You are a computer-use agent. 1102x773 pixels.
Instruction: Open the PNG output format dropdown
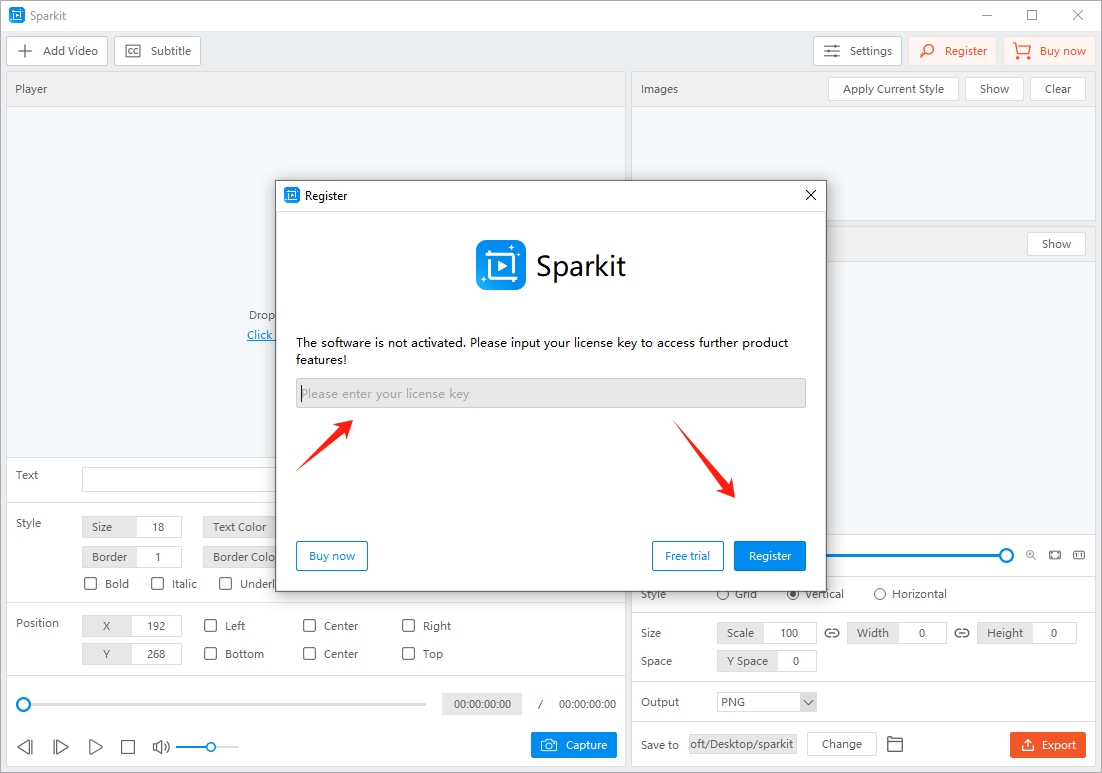766,702
